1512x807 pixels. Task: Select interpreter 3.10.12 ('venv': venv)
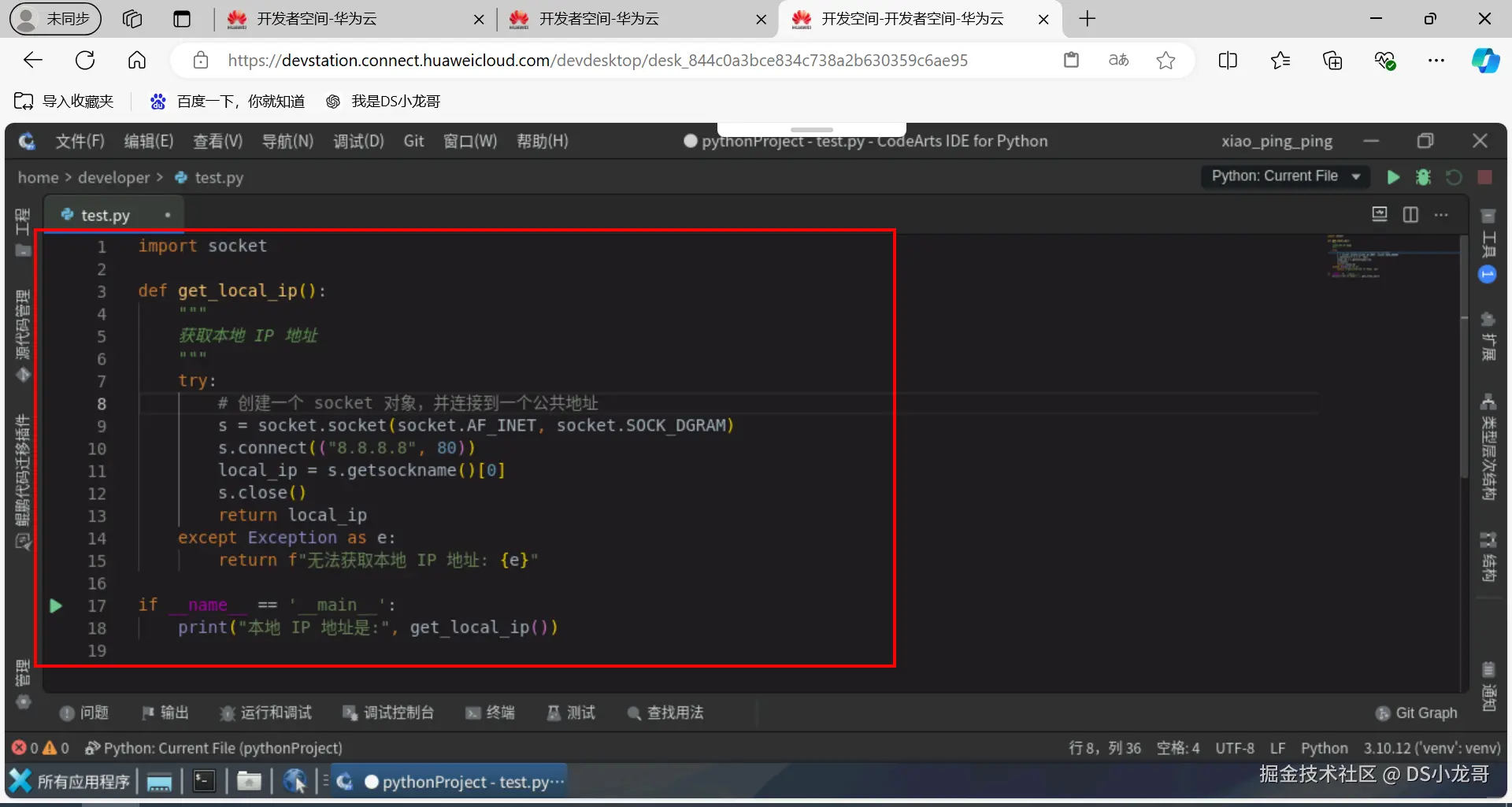(x=1432, y=748)
